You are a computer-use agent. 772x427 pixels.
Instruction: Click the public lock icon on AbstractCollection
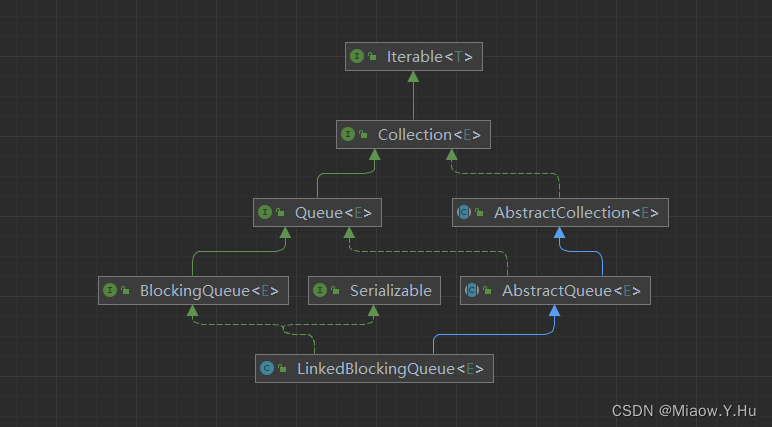pos(479,212)
